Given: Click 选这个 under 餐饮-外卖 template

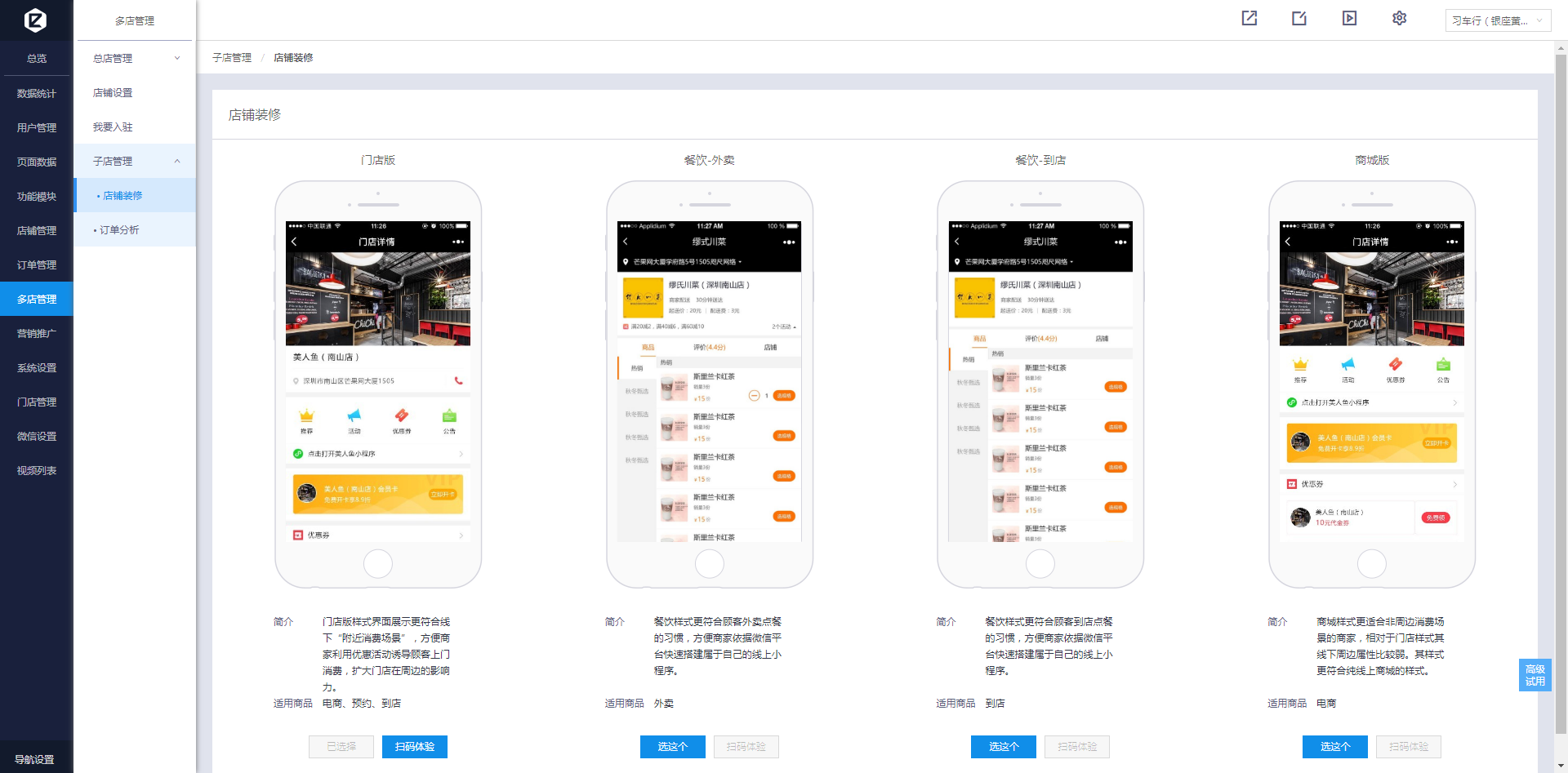Looking at the screenshot, I should click(x=672, y=747).
